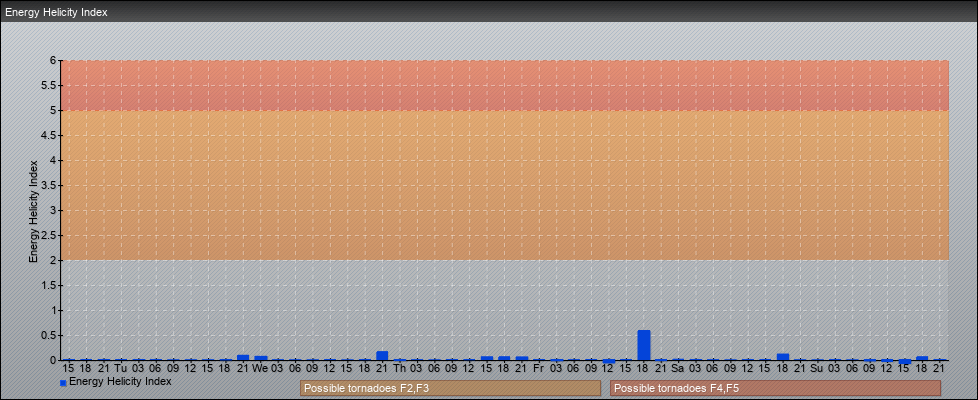Click the y-axis value 0.5
Image resolution: width=978 pixels, height=400 pixels.
pos(49,335)
